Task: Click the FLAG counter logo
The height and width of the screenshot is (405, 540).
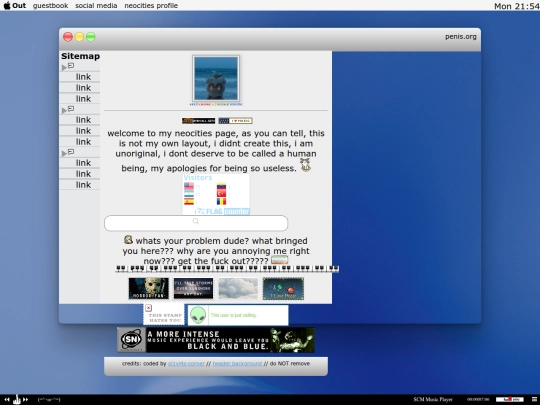Action: click(222, 211)
